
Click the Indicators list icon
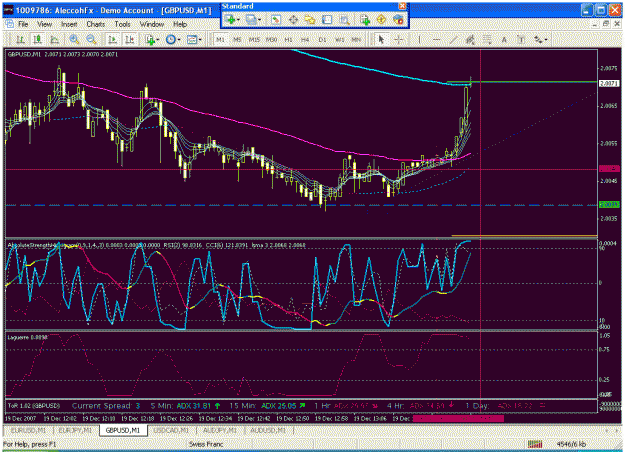pyautogui.click(x=150, y=39)
